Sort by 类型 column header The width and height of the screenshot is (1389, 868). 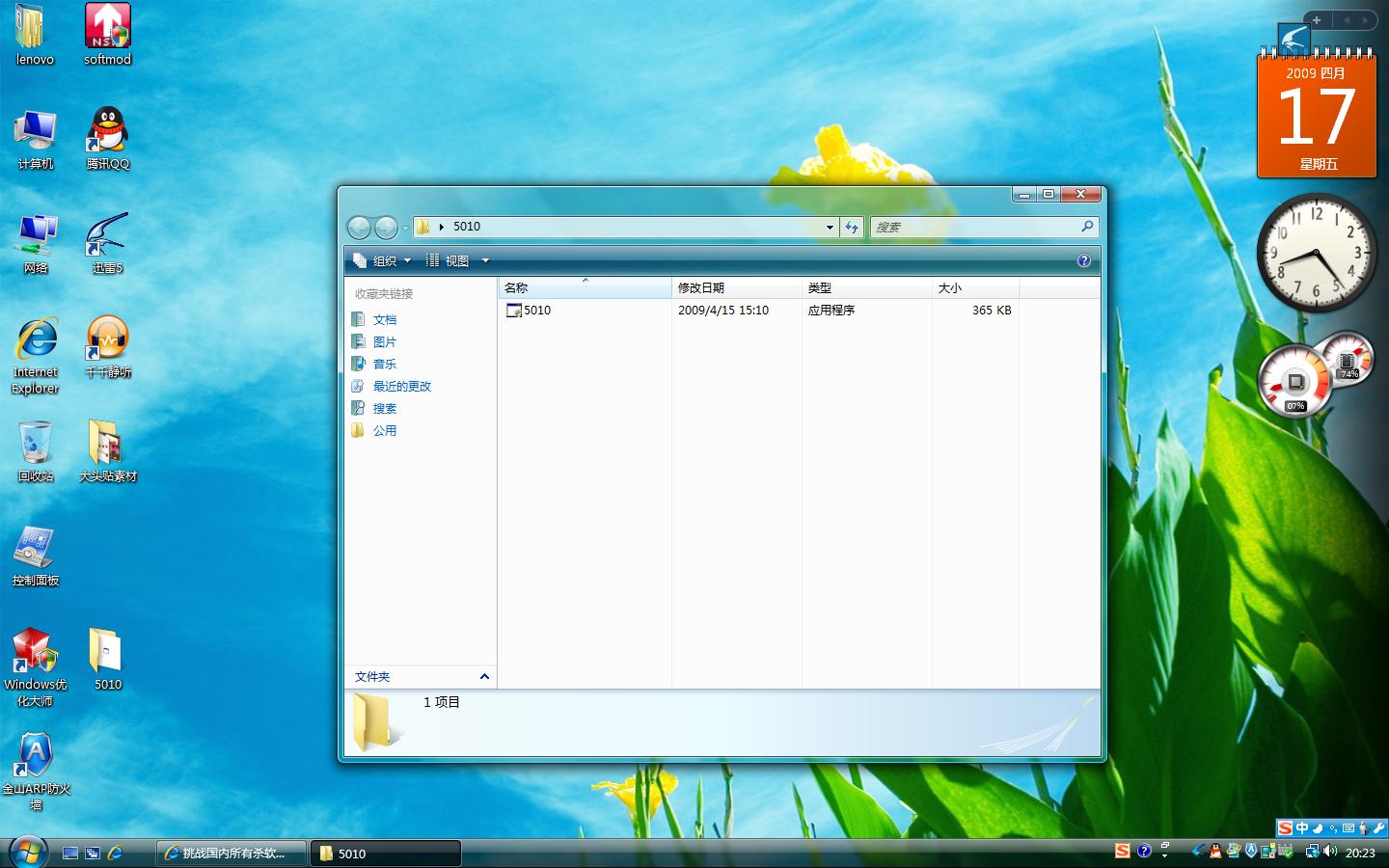pos(867,287)
